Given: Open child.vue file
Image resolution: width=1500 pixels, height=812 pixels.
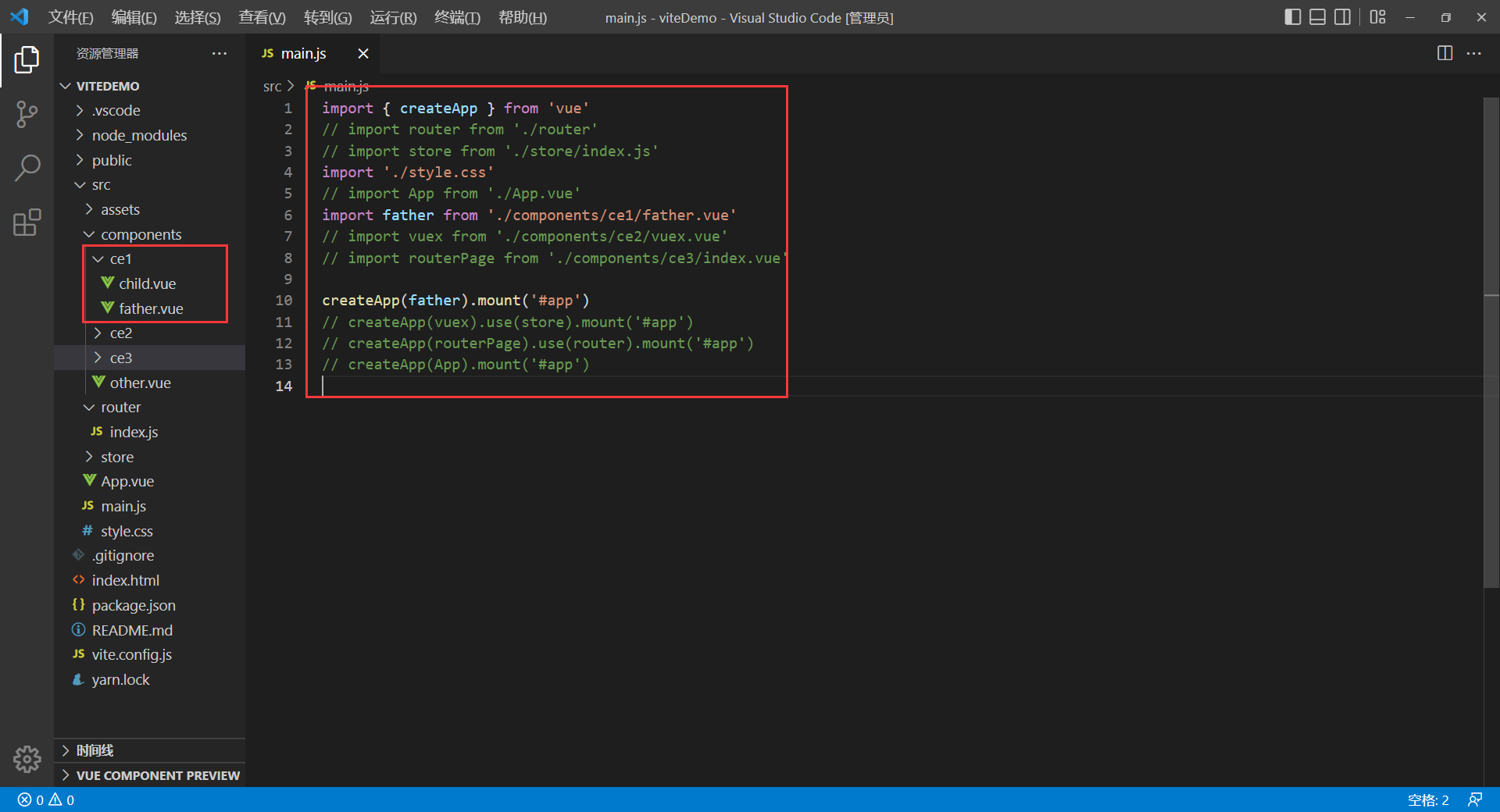Looking at the screenshot, I should click(149, 283).
